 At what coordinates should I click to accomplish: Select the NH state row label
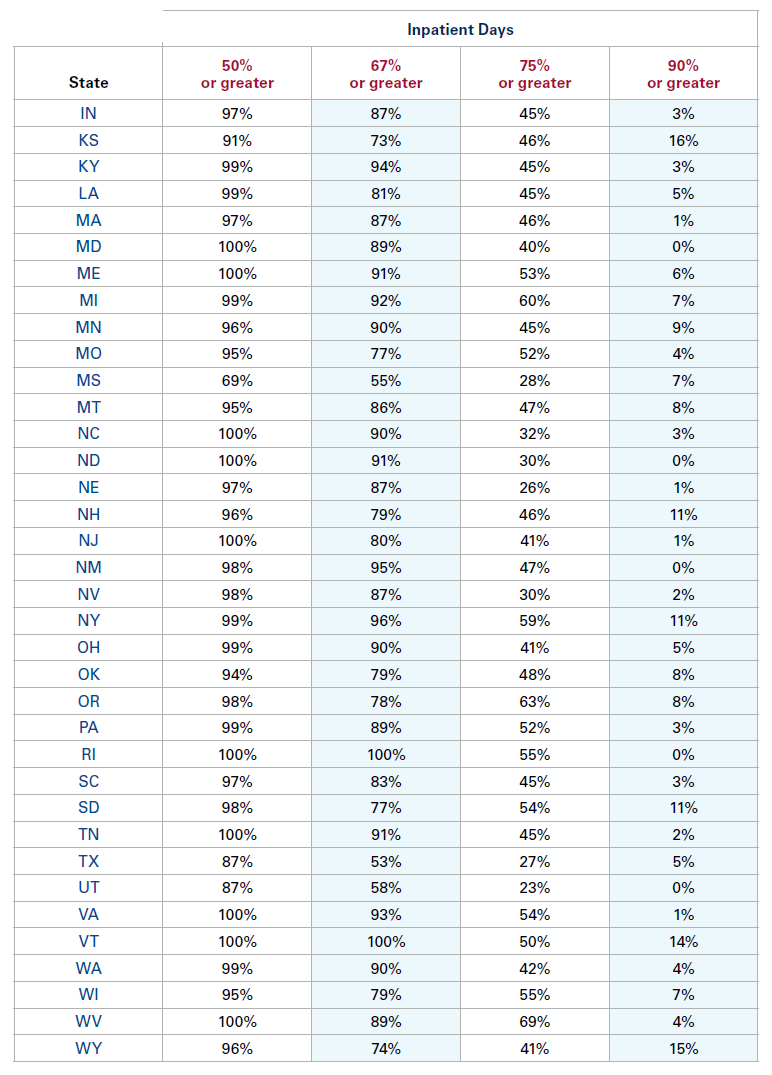pyautogui.click(x=89, y=514)
